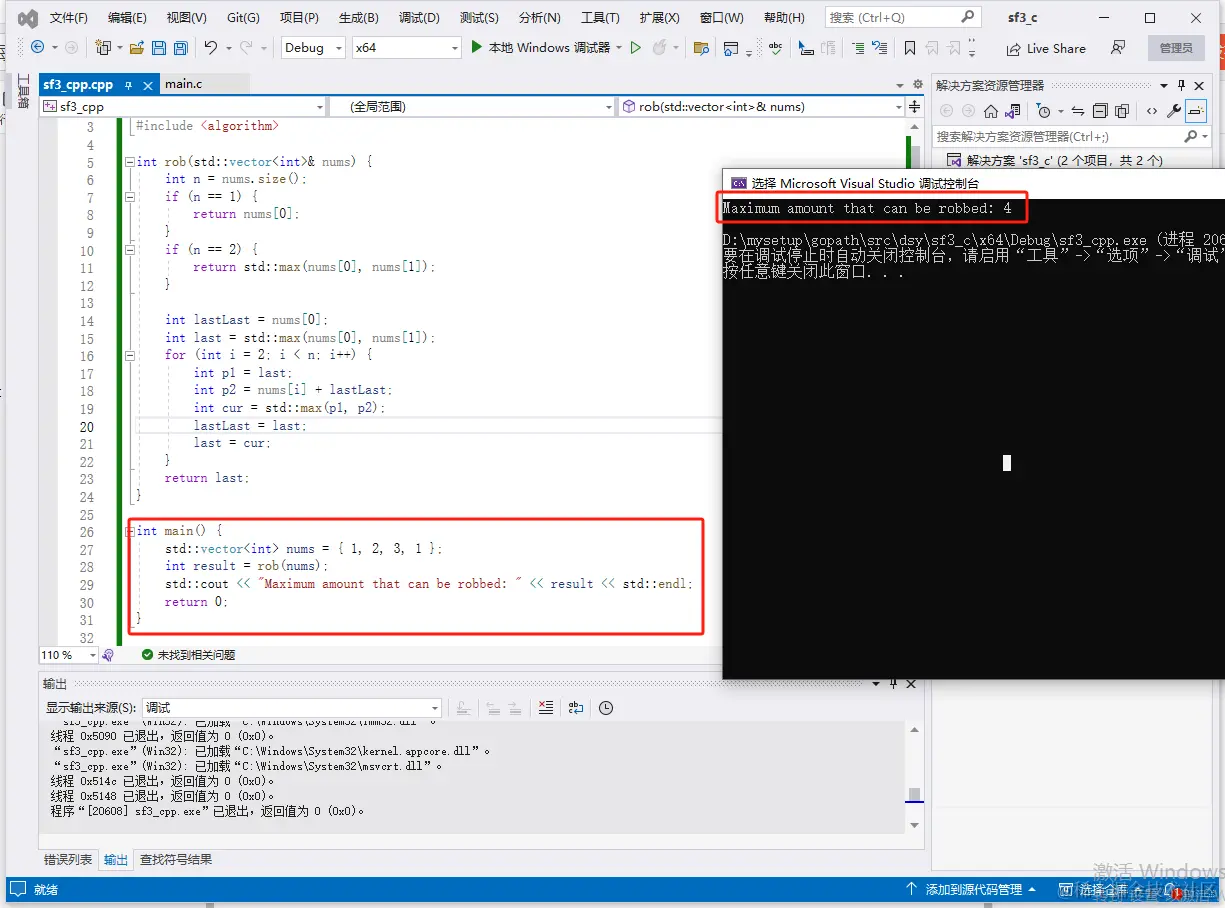Clear all output with the clear icon
1225x908 pixels.
(545, 708)
